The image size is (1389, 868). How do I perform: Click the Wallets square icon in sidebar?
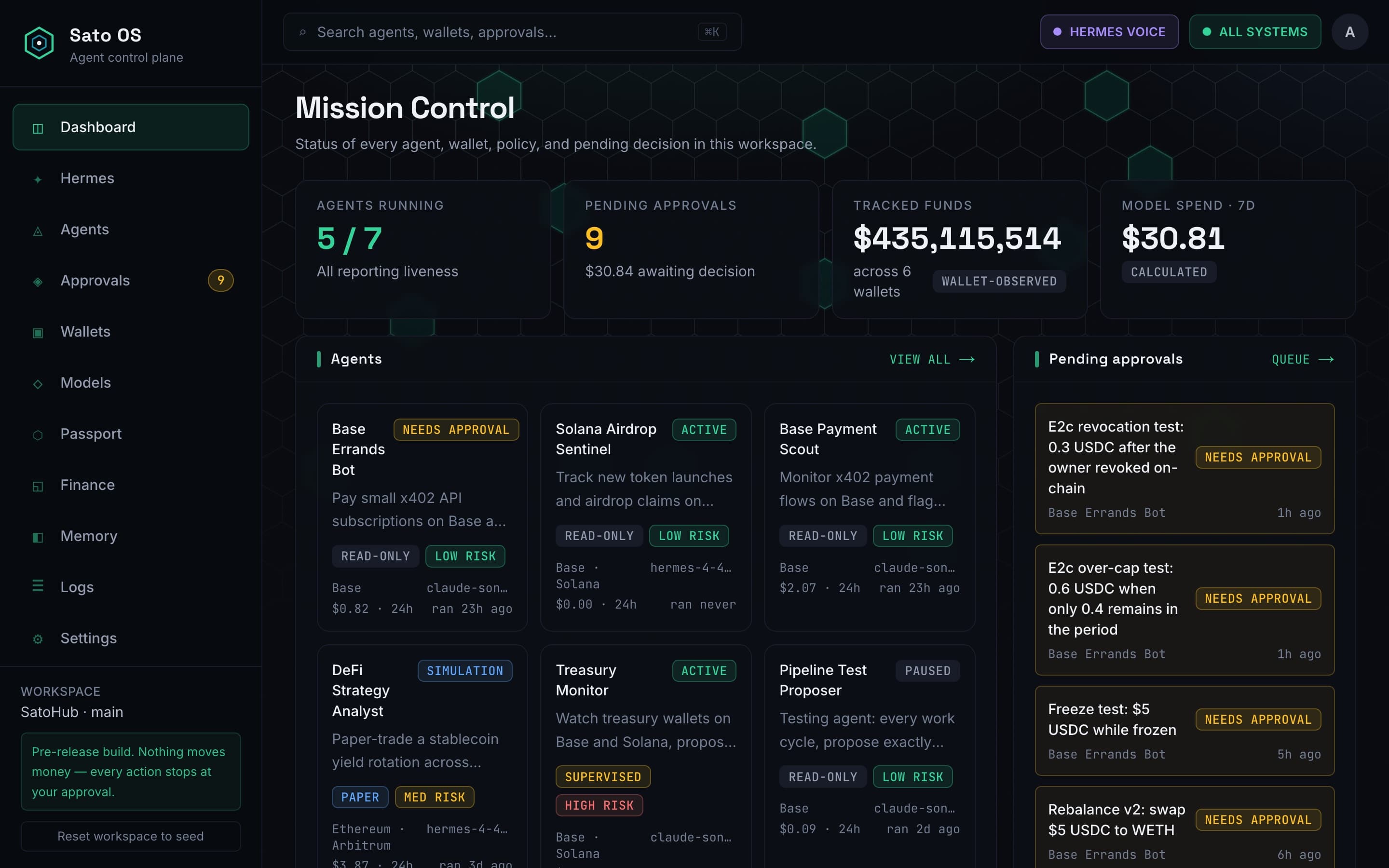tap(38, 332)
